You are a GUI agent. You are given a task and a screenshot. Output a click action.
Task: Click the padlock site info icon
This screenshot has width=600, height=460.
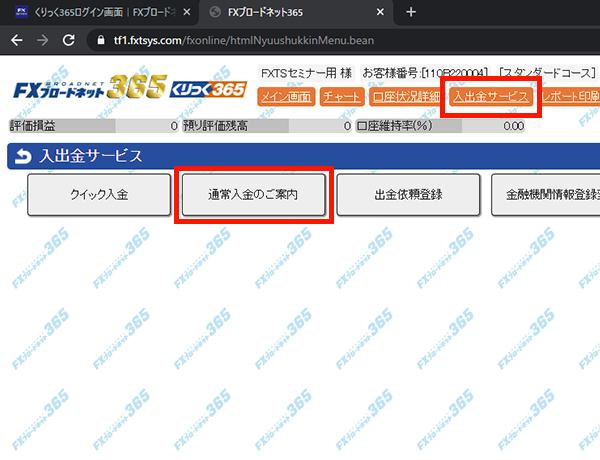pyautogui.click(x=98, y=40)
